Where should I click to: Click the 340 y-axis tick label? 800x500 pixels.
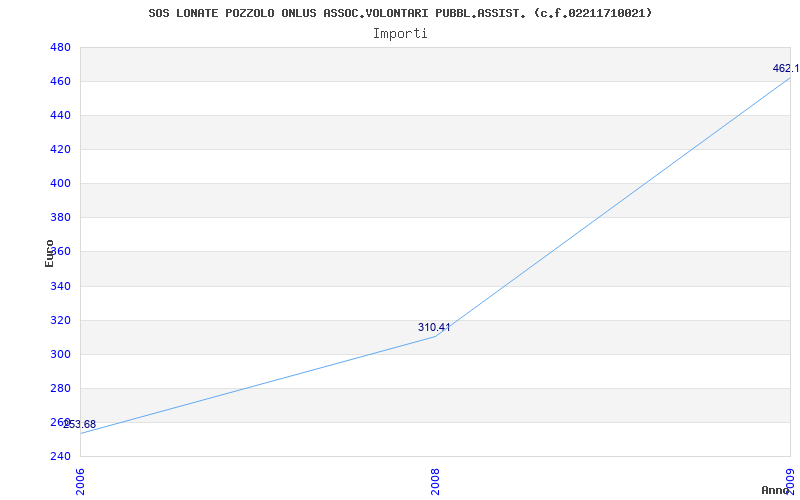(x=60, y=286)
